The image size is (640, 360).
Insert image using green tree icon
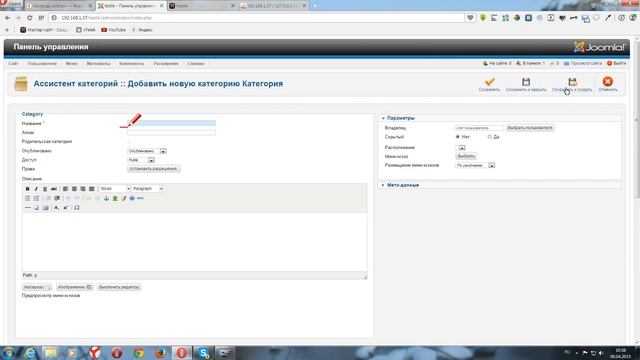coord(115,198)
